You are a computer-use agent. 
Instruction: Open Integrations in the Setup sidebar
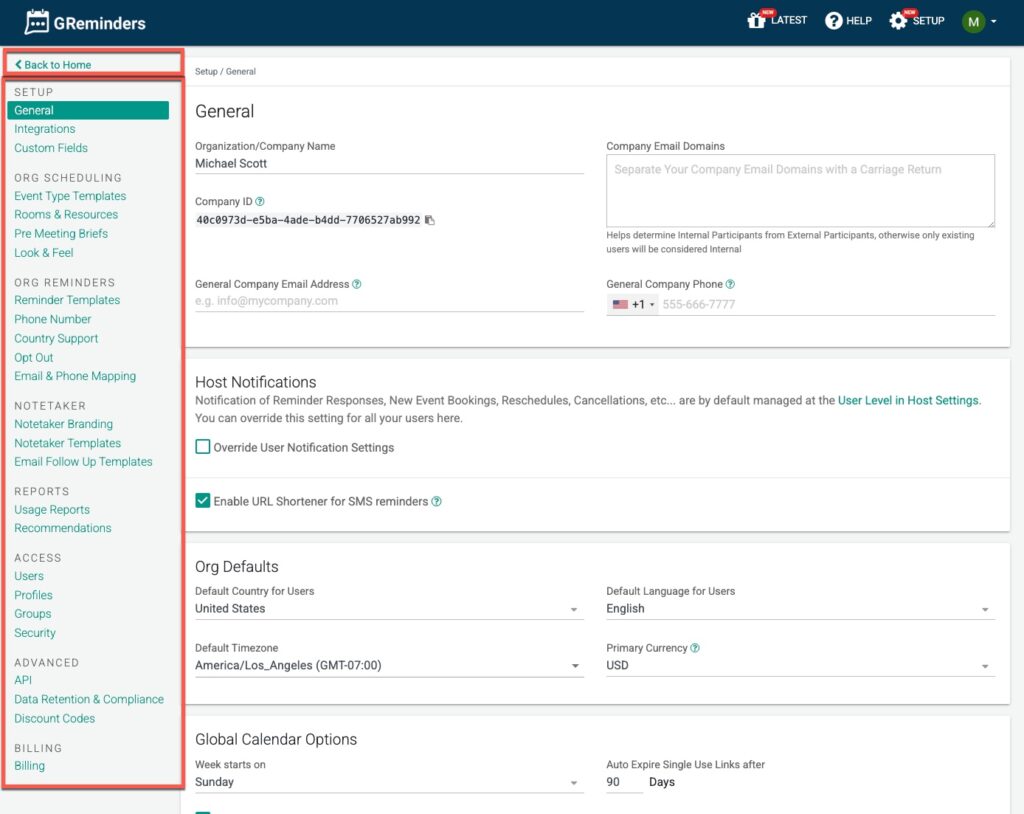pyautogui.click(x=45, y=129)
